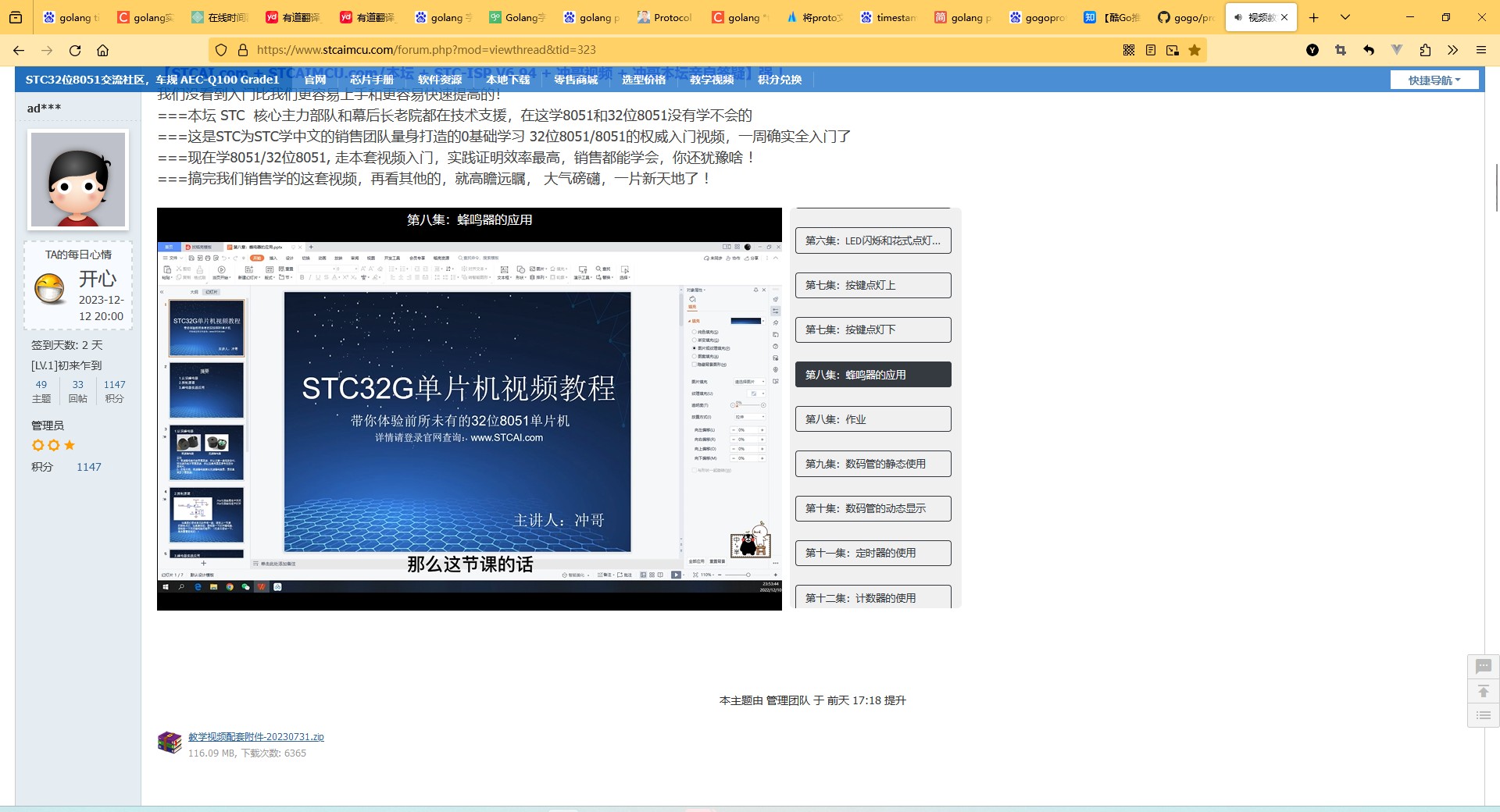This screenshot has width=1500, height=812.
Task: Open the thread list icon at right
Action: tap(1484, 715)
